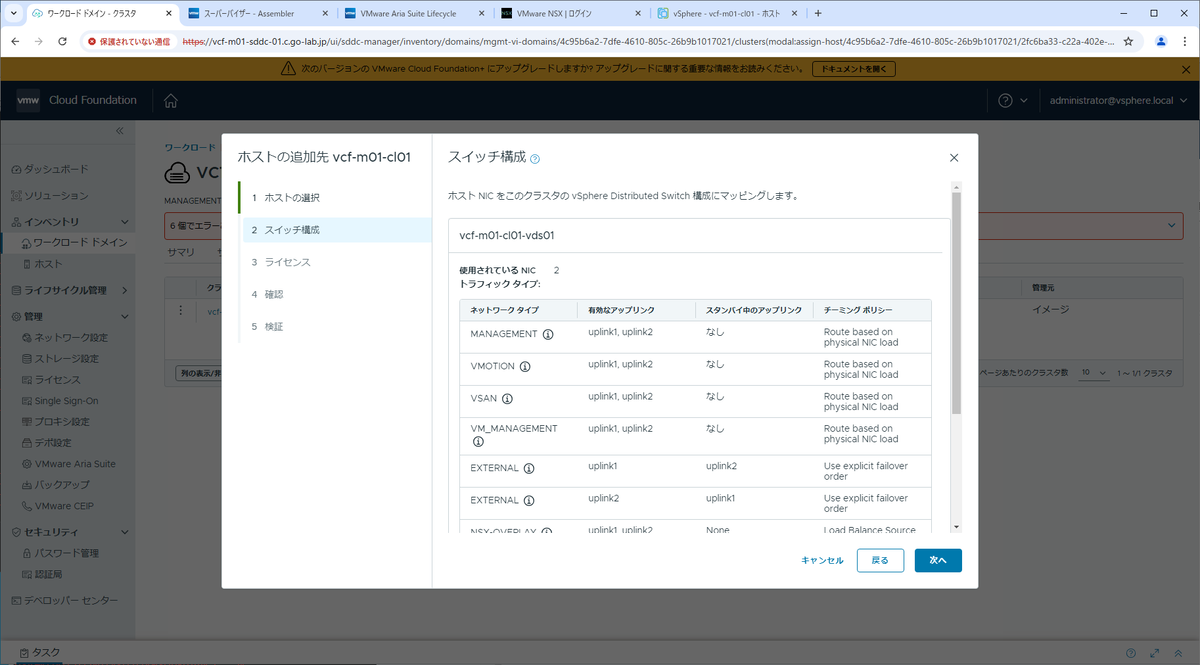Click the 戻る button

click(880, 560)
